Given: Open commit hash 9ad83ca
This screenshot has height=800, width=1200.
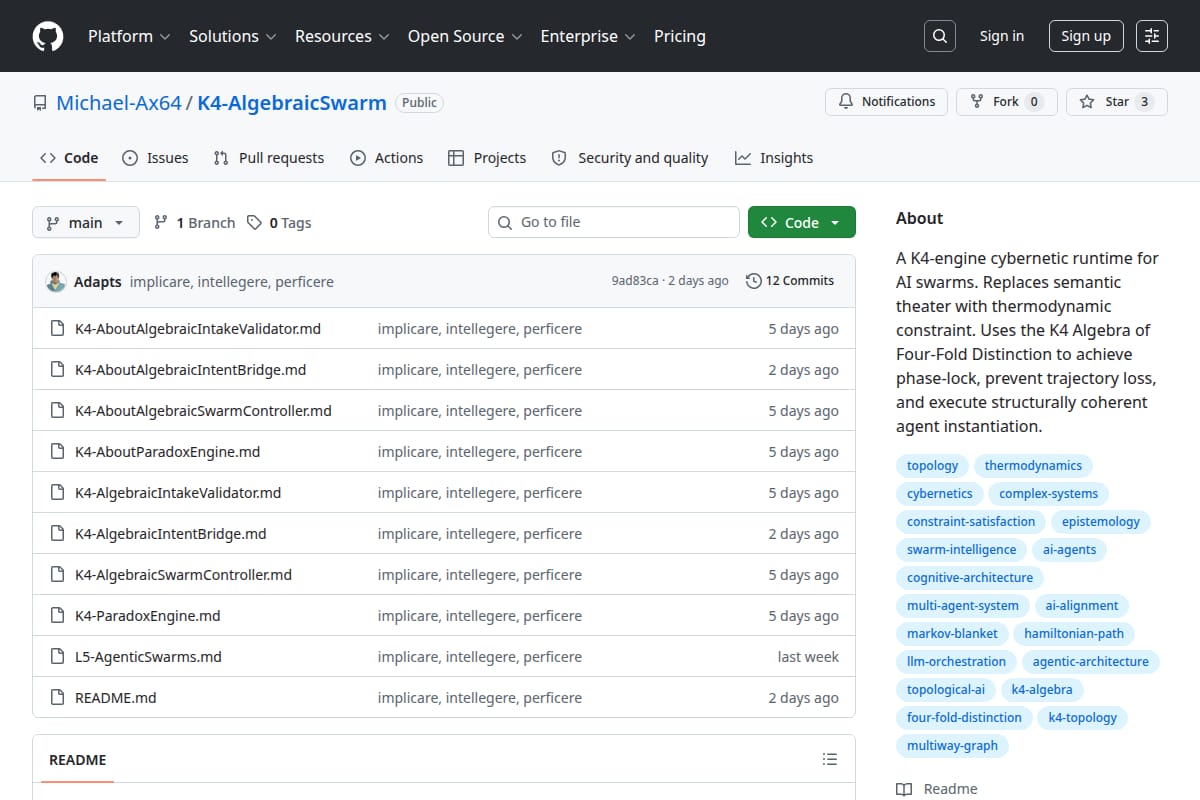Looking at the screenshot, I should (x=635, y=281).
